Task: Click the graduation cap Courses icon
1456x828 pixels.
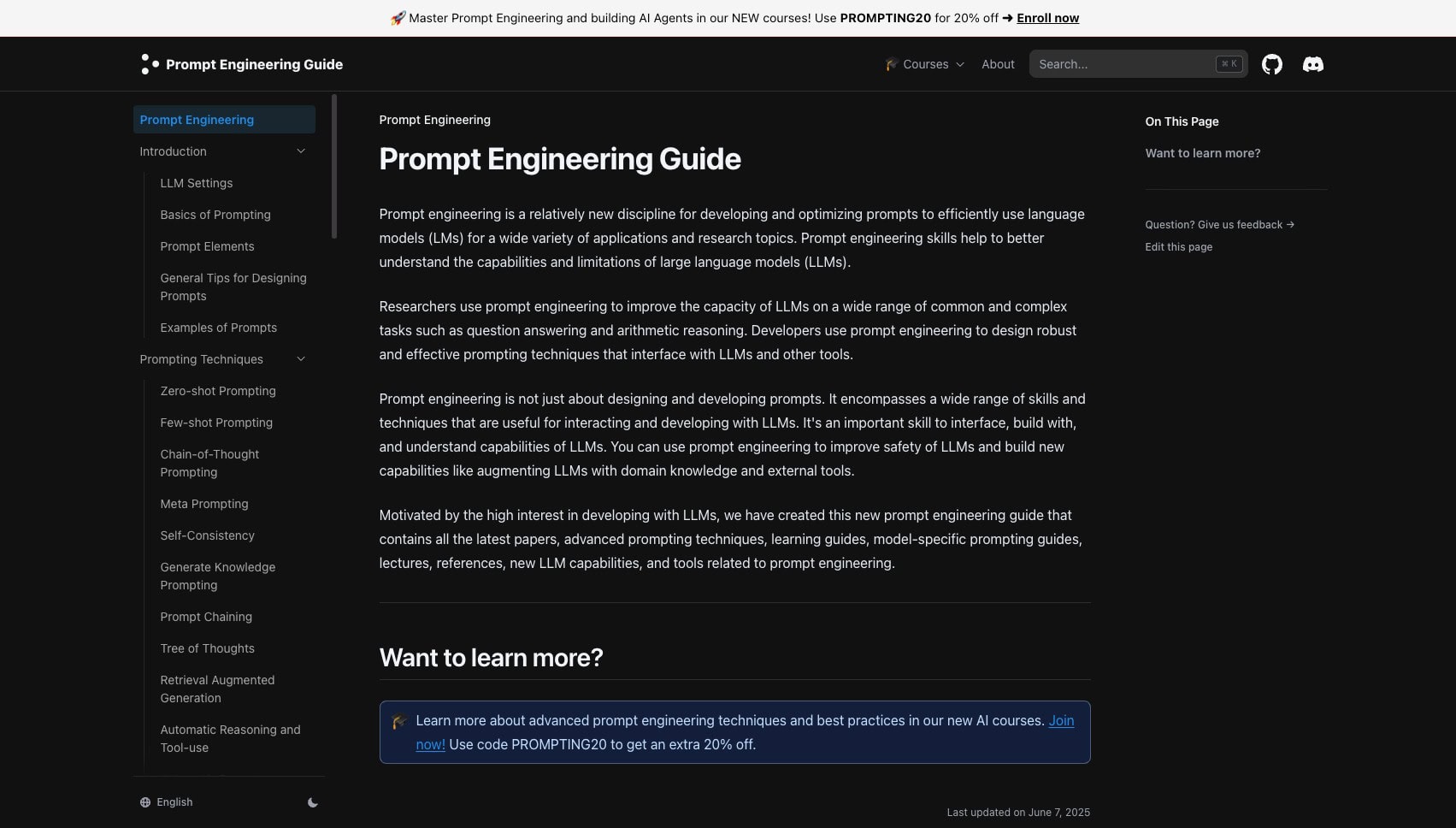Action: click(x=892, y=64)
